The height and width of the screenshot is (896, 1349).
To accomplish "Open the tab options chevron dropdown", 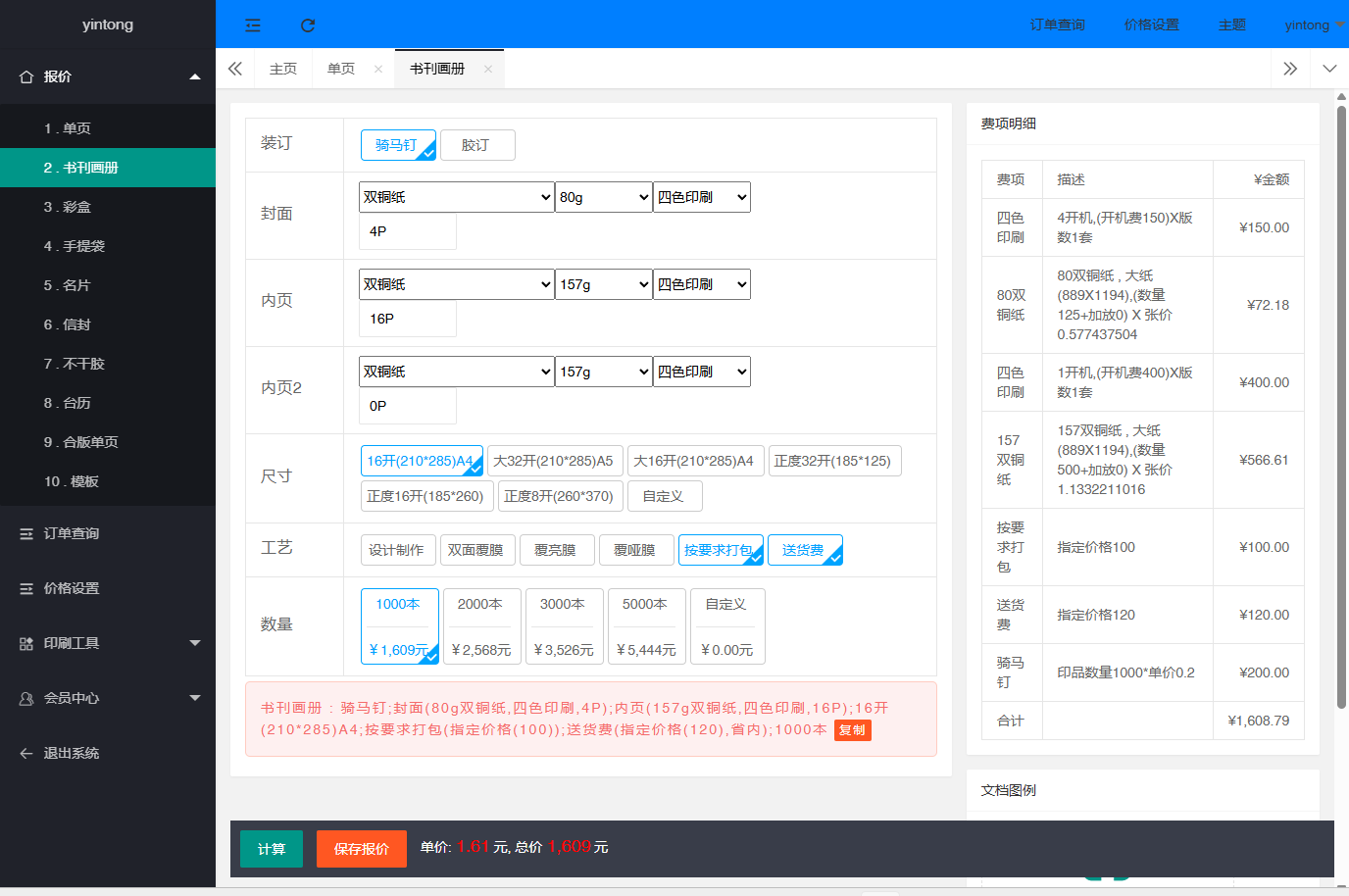I will tap(1329, 69).
